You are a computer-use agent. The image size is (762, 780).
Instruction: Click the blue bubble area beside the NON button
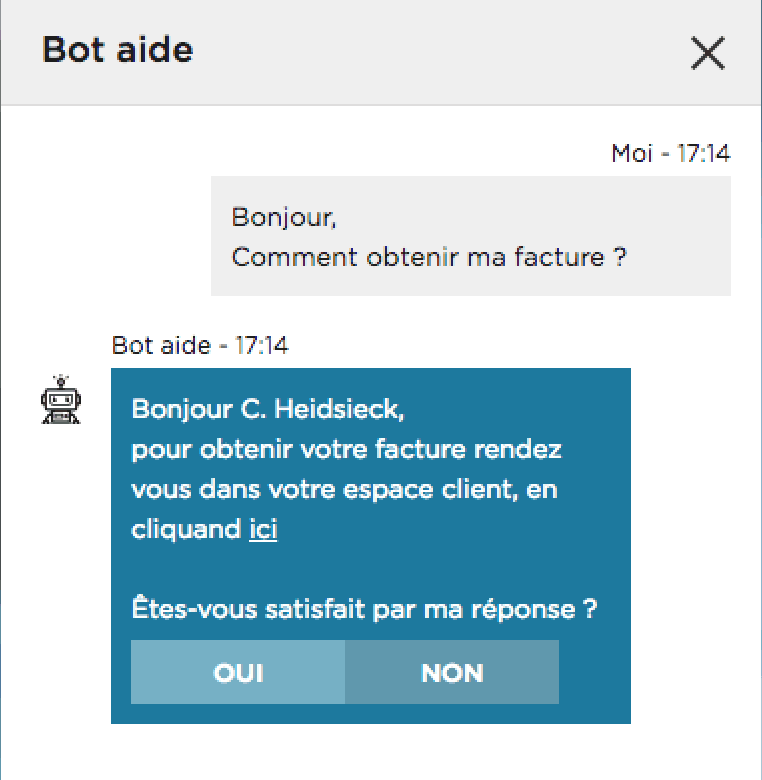coord(594,672)
